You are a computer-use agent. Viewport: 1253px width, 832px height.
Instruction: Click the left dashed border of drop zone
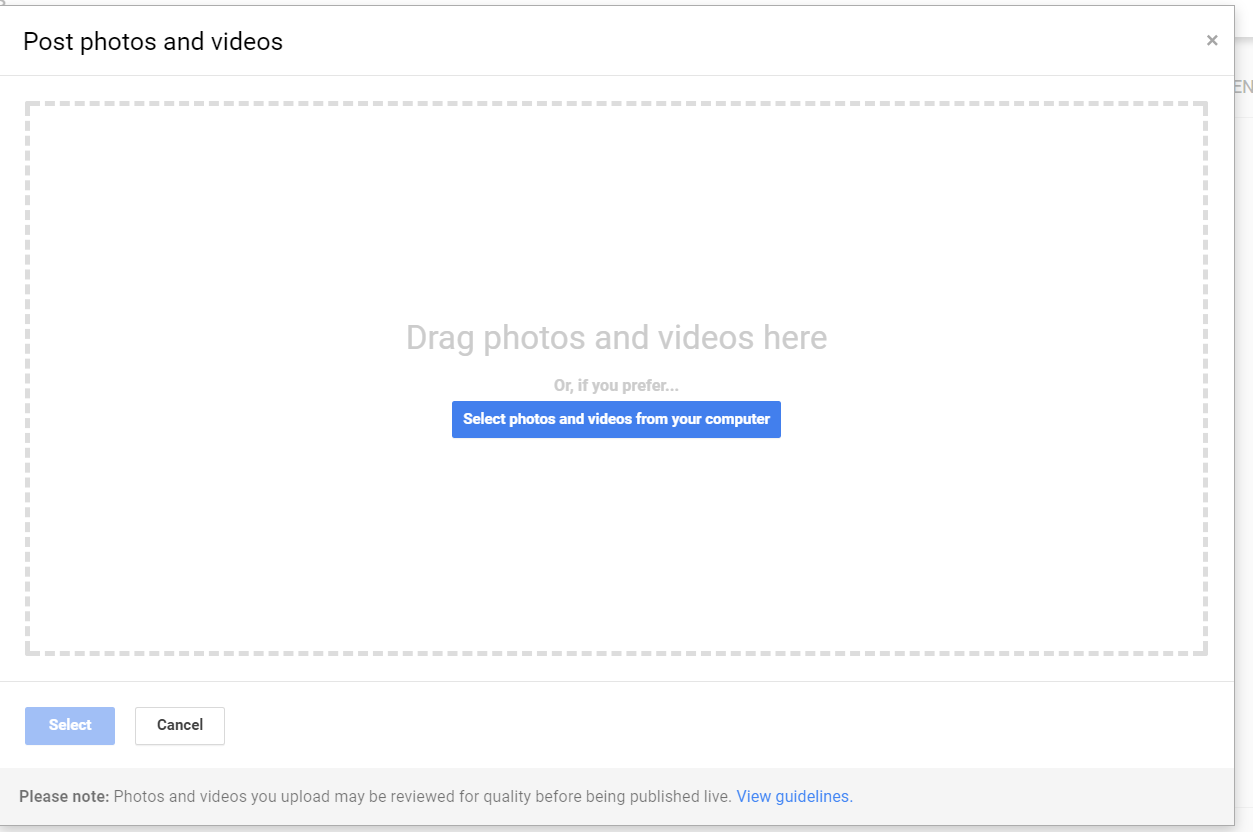pyautogui.click(x=28, y=378)
